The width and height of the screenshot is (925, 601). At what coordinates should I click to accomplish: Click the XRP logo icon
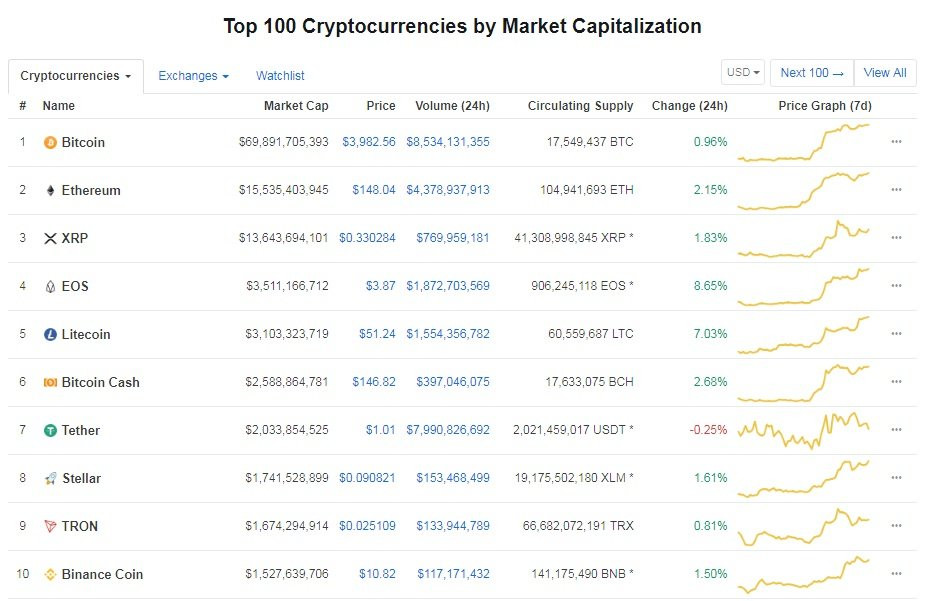tap(50, 239)
